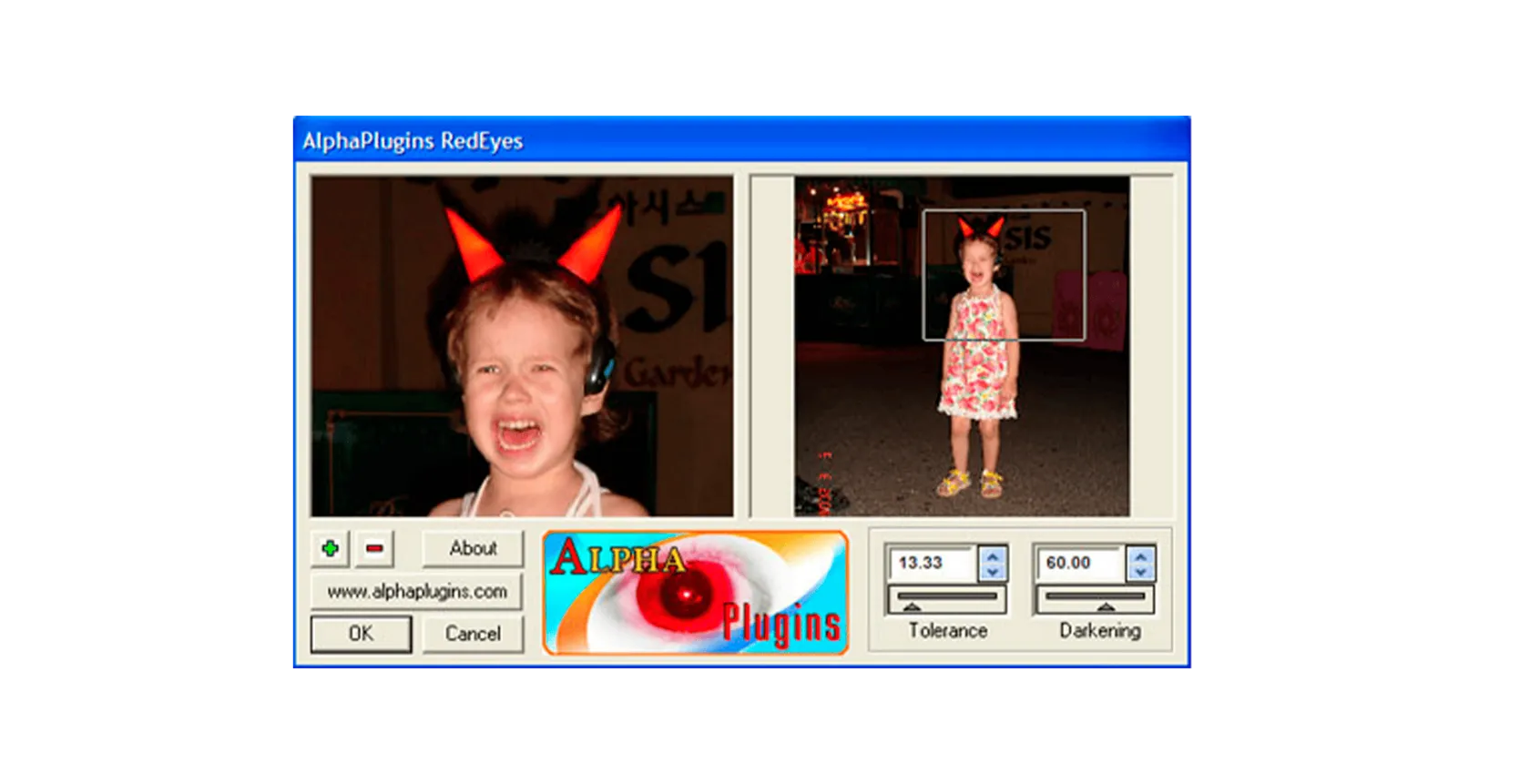Click the Tolerance slider handle
Viewport: 1530px width, 784px height.
coord(912,606)
